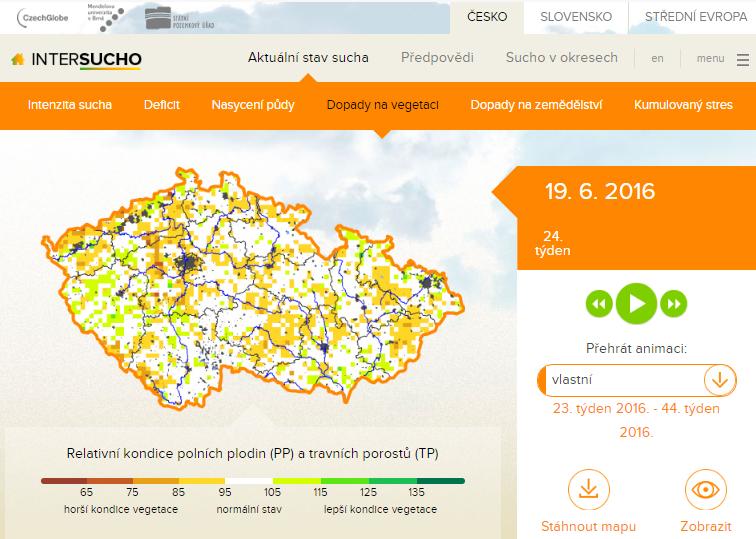
Task: Open the Předpovědi section
Action: (x=437, y=58)
